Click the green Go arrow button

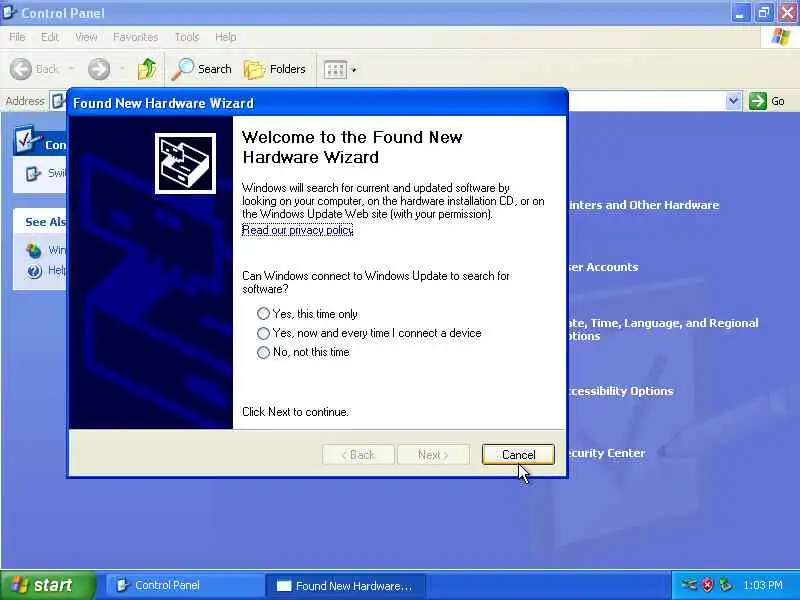[x=758, y=101]
